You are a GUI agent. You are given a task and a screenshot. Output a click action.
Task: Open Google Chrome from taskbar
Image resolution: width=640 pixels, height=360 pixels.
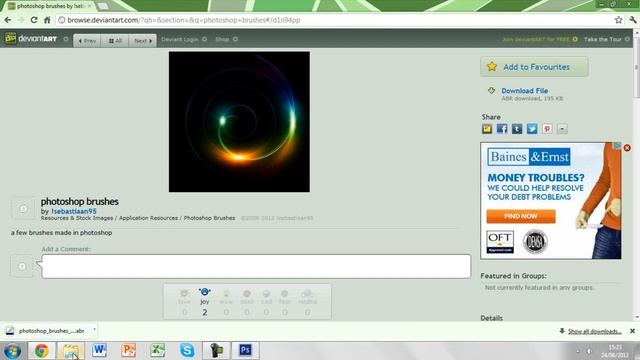(41, 351)
